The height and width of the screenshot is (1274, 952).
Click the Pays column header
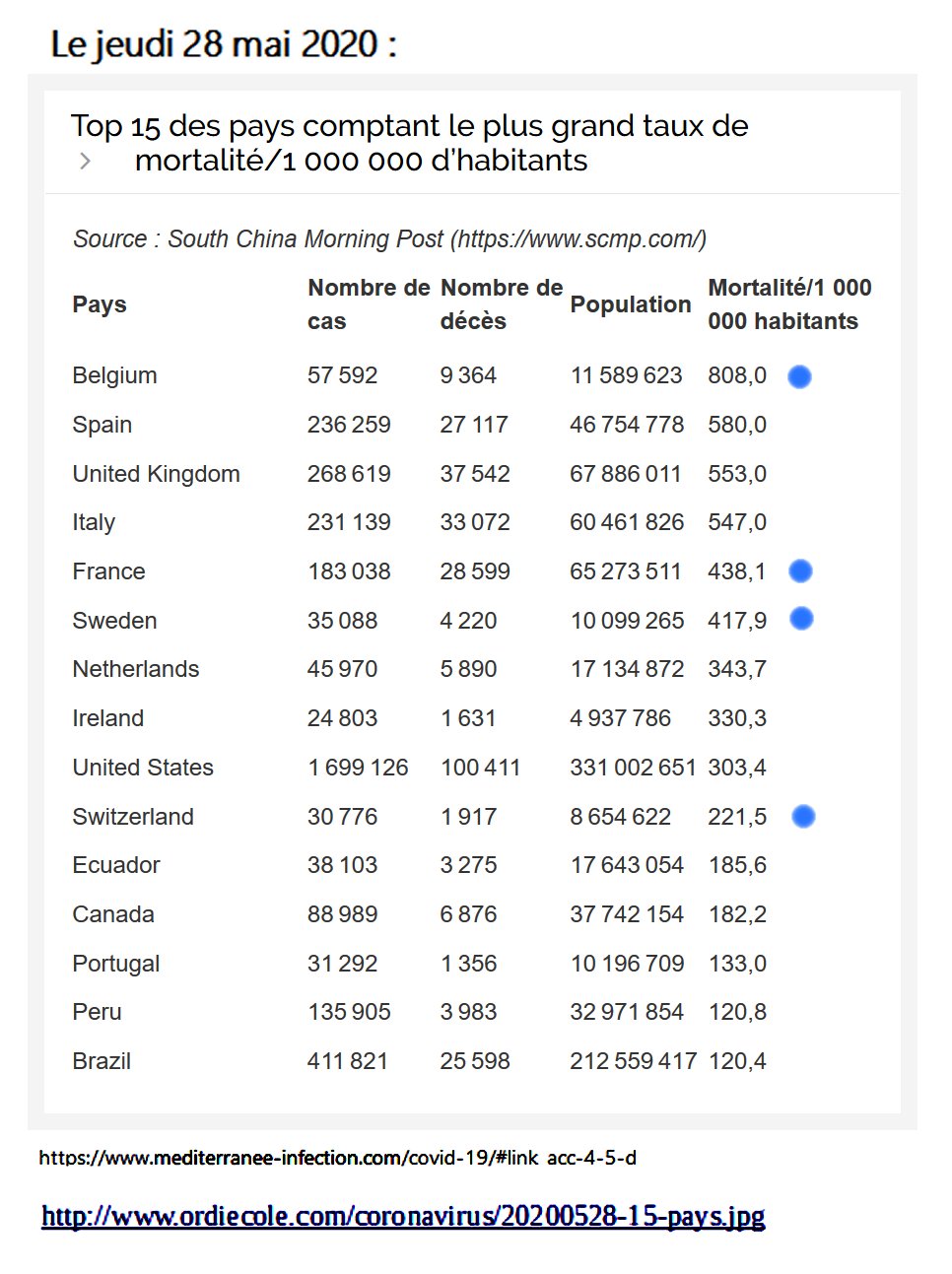[x=100, y=304]
